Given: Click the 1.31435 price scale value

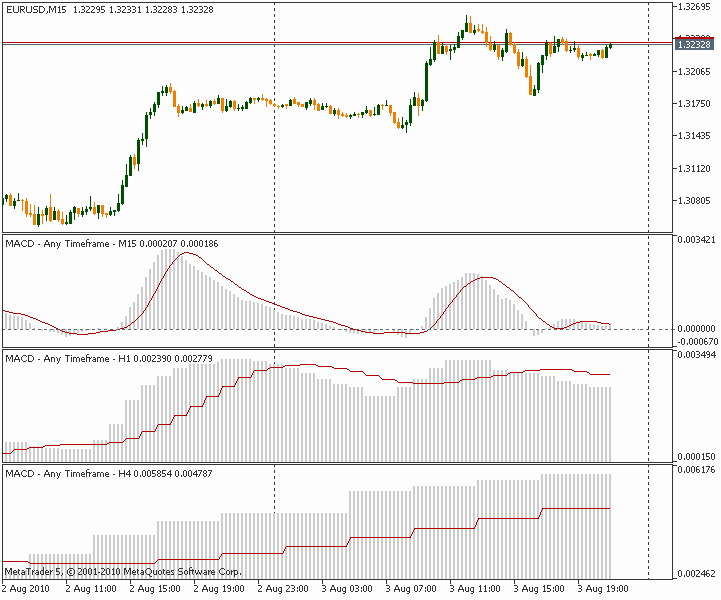Looking at the screenshot, I should pos(694,137).
